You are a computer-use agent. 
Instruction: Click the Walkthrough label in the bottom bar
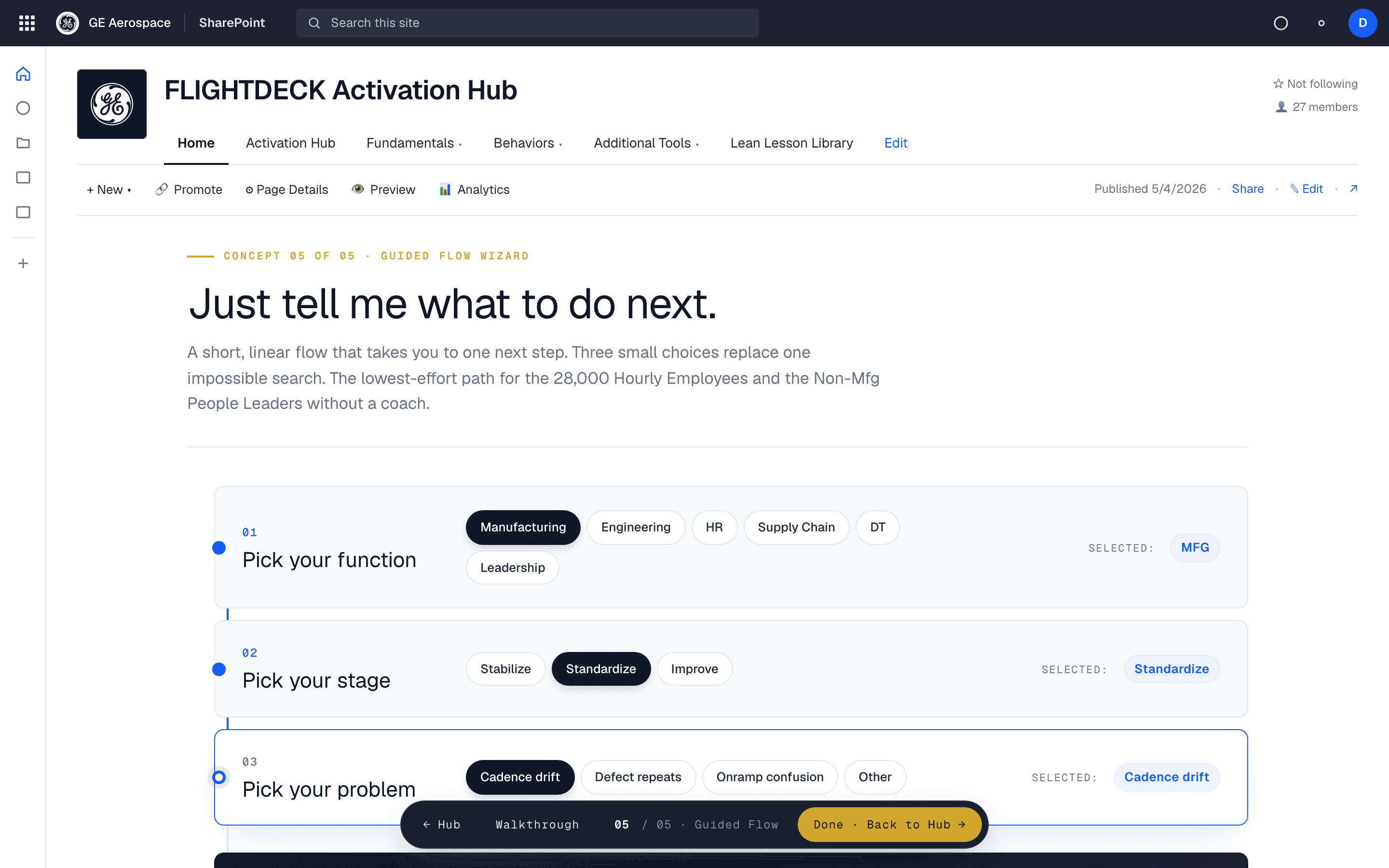(537, 825)
